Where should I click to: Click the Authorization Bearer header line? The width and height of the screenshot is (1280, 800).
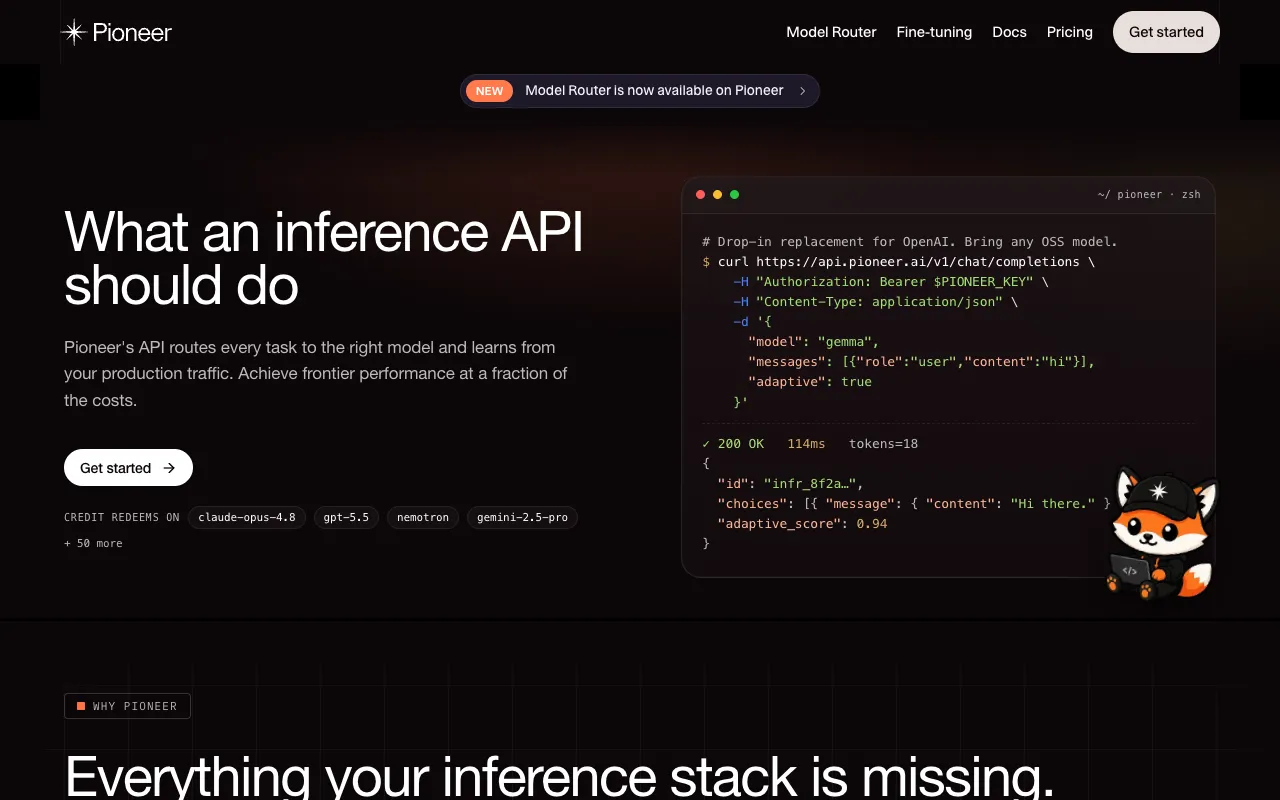890,281
